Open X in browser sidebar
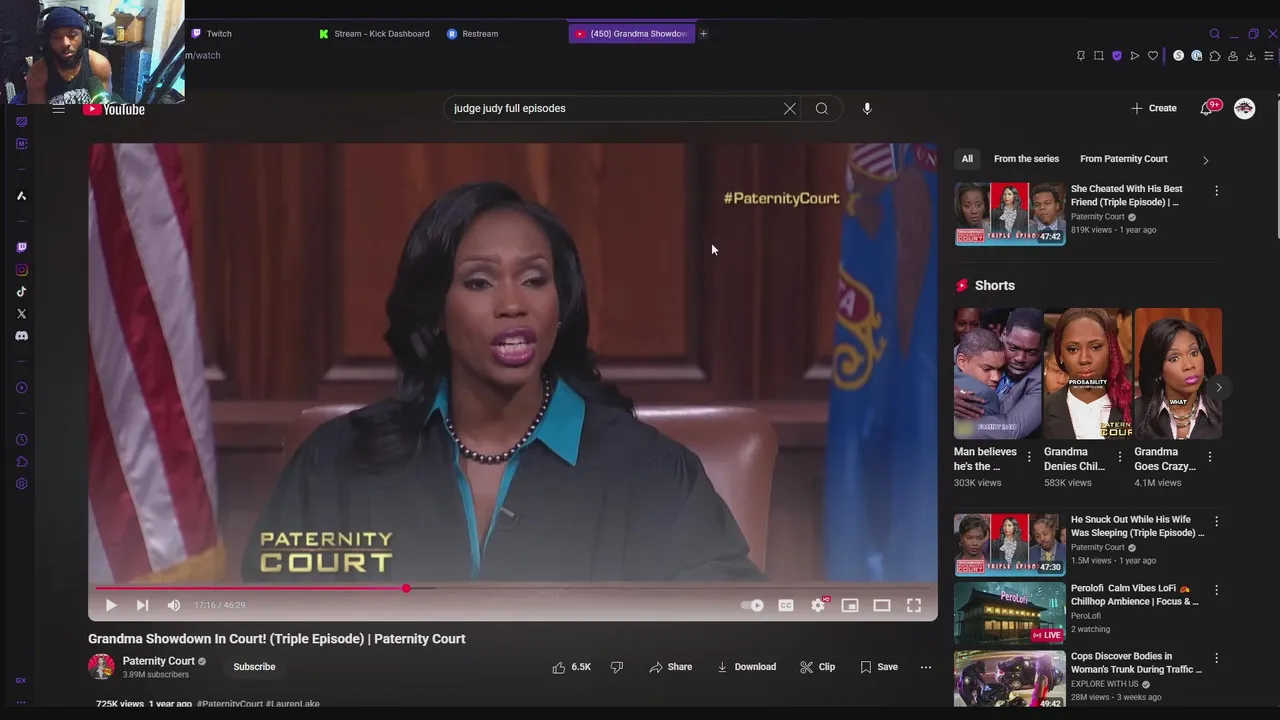The width and height of the screenshot is (1280, 720). coord(21,314)
